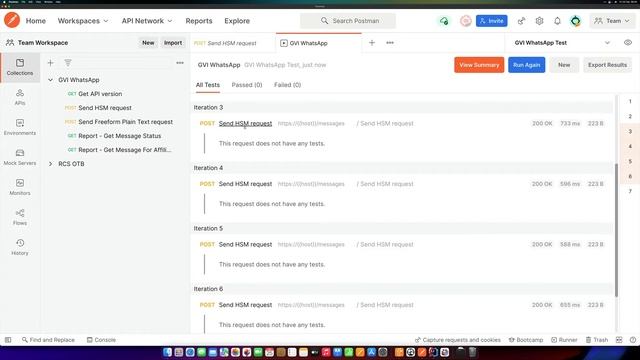Switch to the GVI WhatsApp runner tab
This screenshot has height=360, width=640.
click(319, 43)
